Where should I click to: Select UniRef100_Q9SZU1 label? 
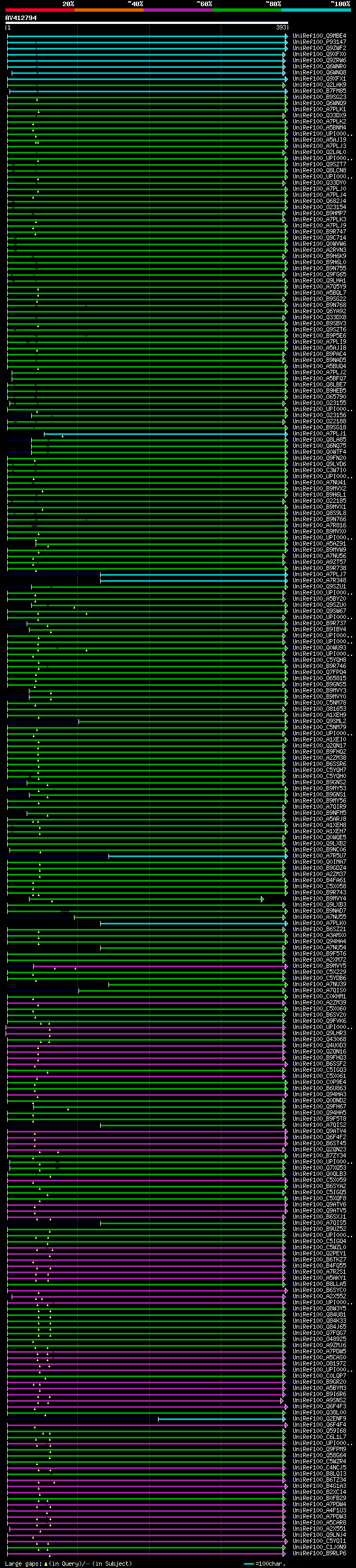tap(319, 587)
